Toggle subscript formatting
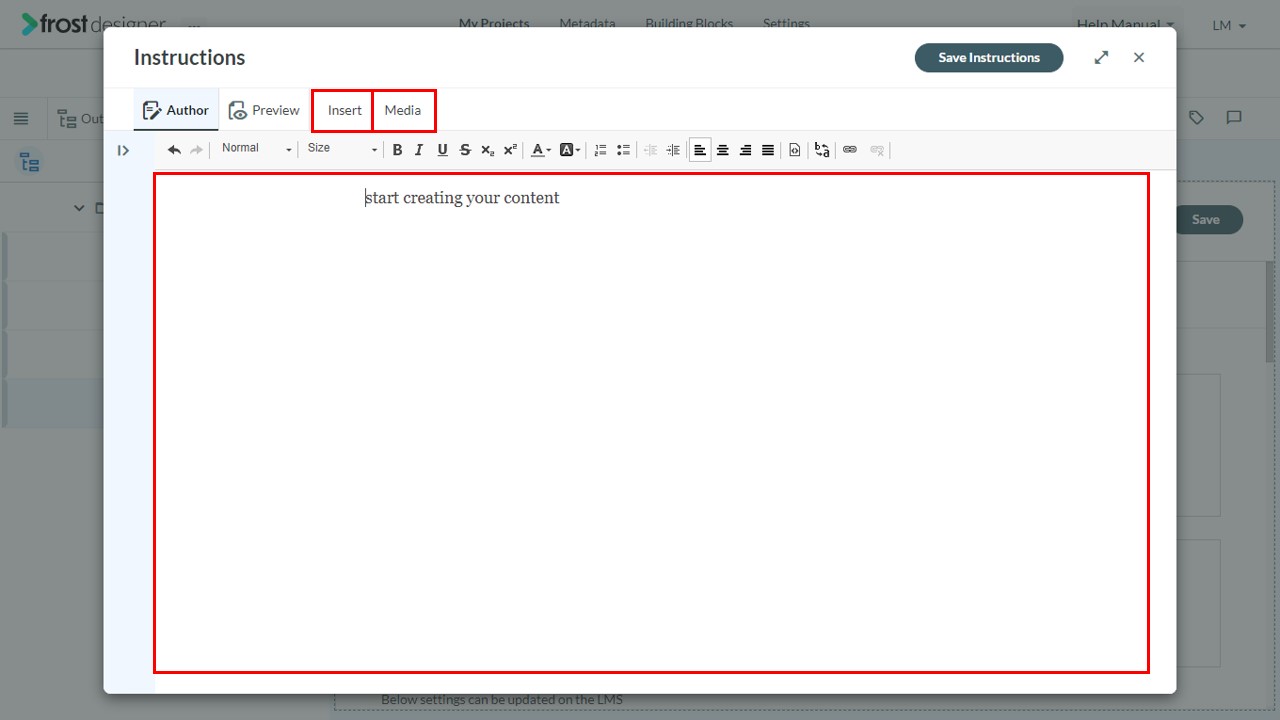Viewport: 1280px width, 720px height. [487, 150]
